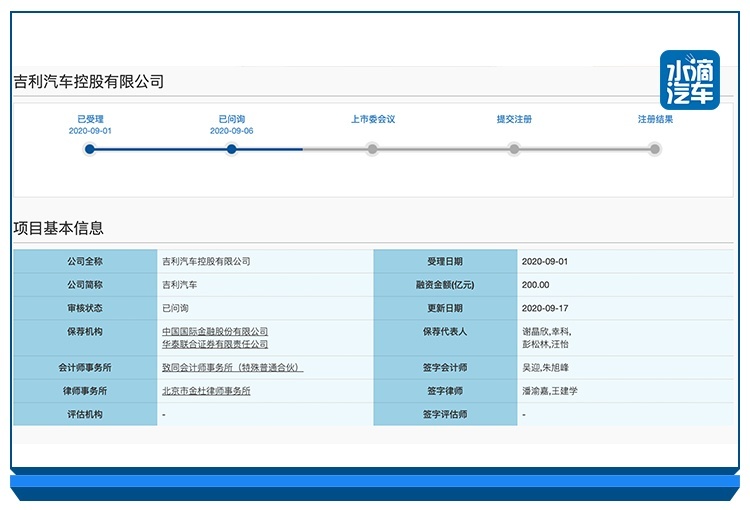Open the 北京市金杜律师事务所 link

coord(206,391)
